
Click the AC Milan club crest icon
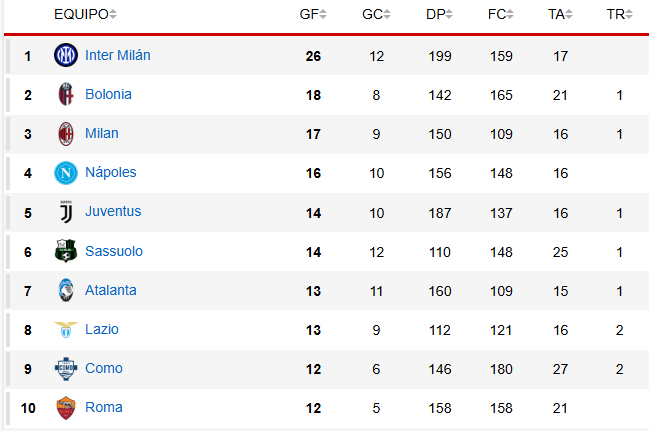point(65,134)
